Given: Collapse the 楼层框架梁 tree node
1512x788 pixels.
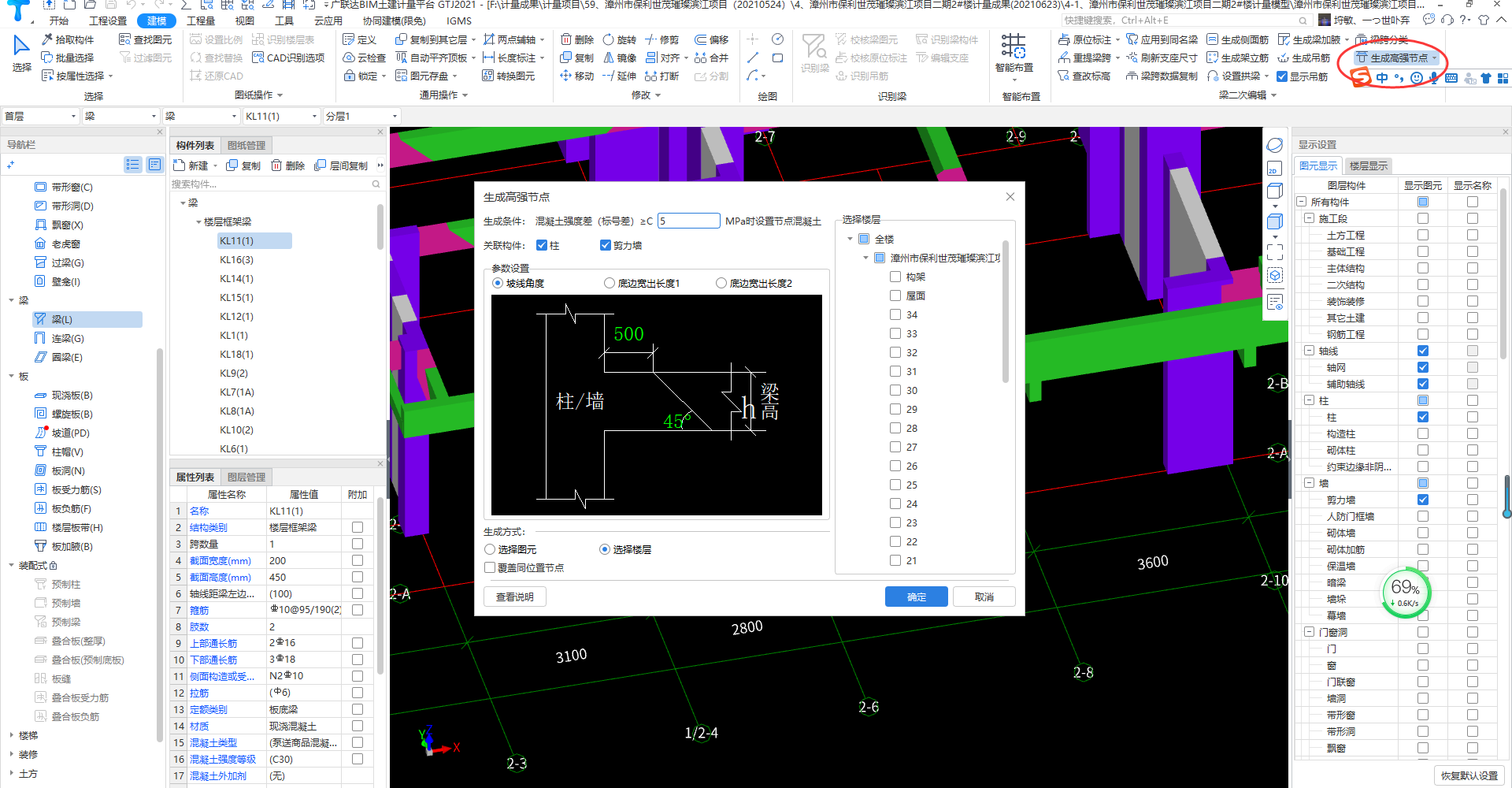Looking at the screenshot, I should (198, 222).
